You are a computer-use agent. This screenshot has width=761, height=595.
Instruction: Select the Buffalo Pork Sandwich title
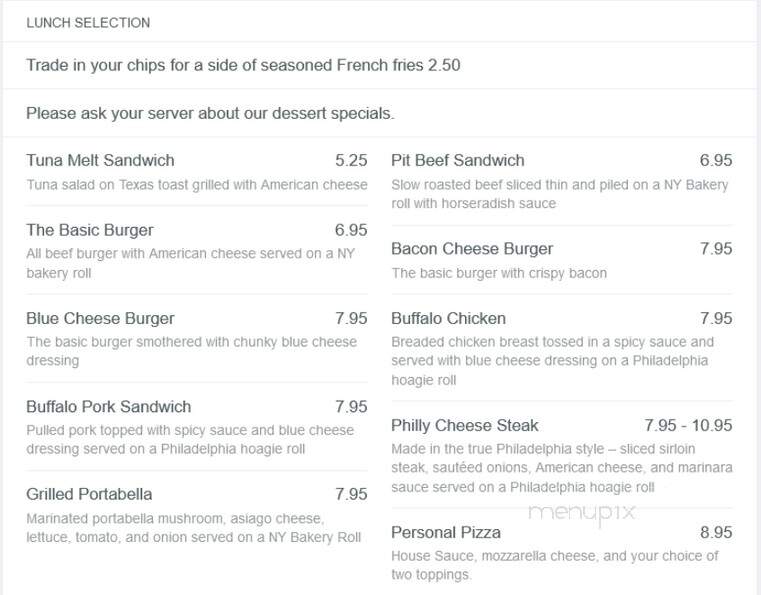click(x=109, y=407)
